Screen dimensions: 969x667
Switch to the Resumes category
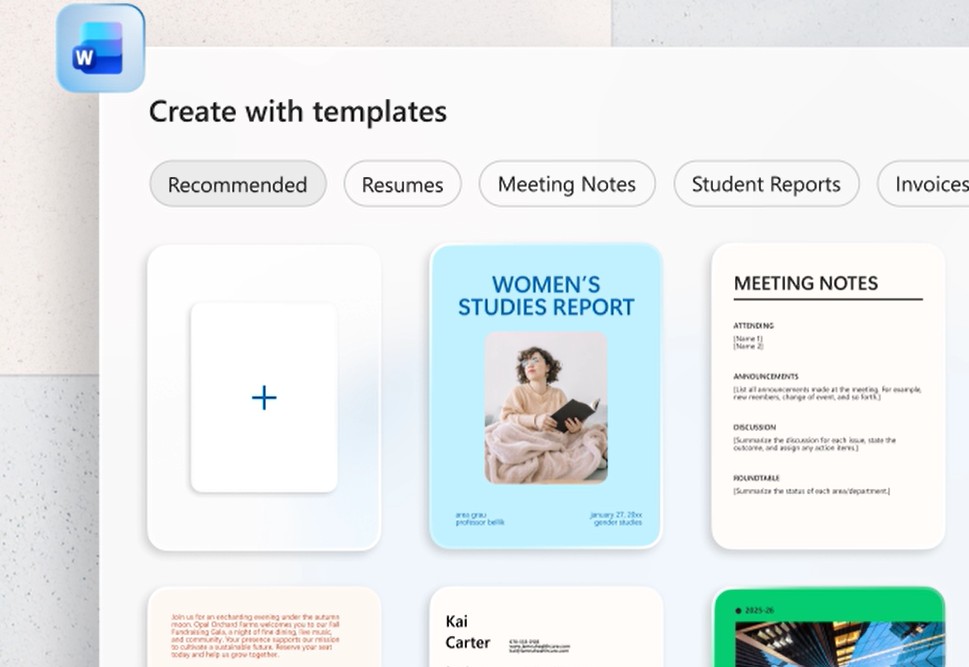tap(402, 184)
